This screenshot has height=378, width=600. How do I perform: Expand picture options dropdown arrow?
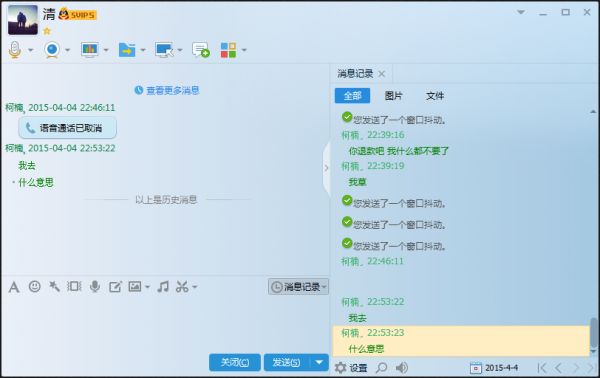[147, 287]
